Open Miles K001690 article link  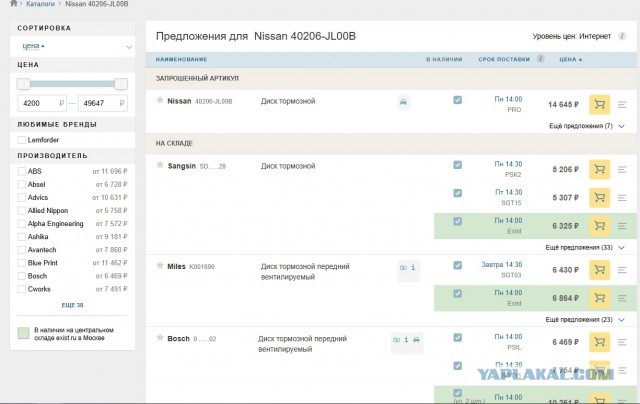coord(202,267)
